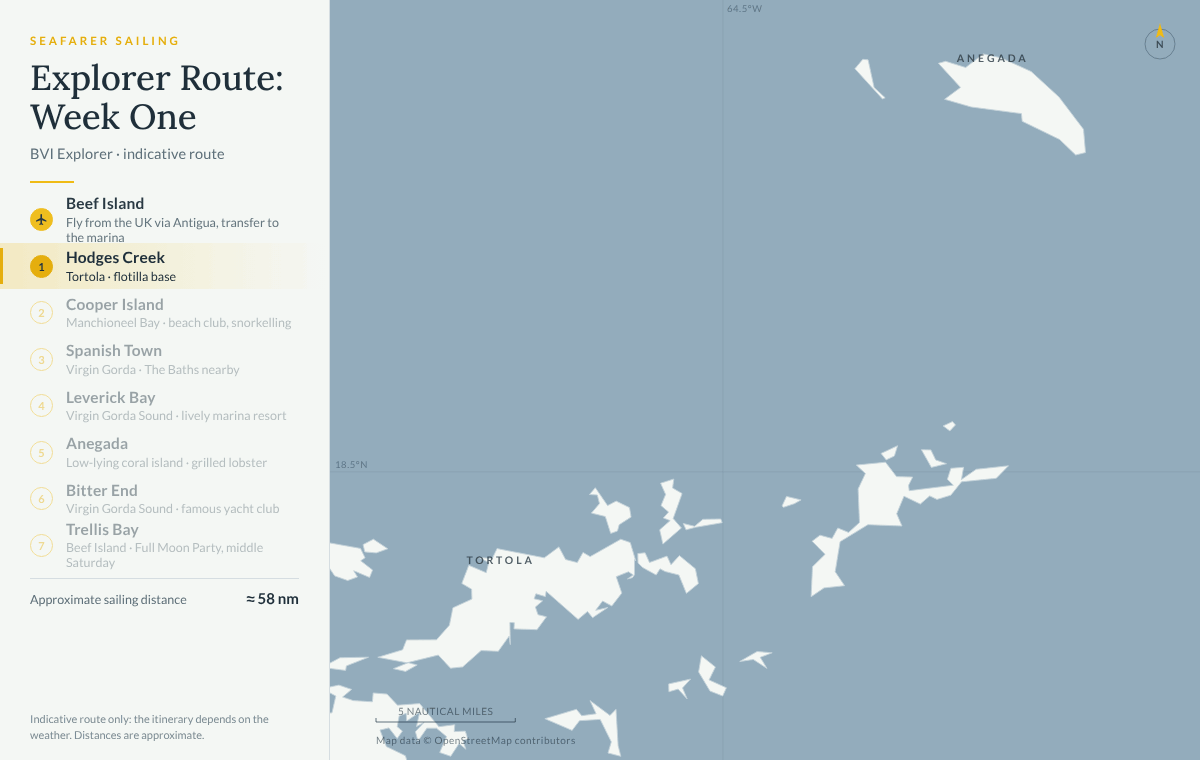The image size is (1200, 760).
Task: Click 'Fly from the UK via Antigua' description
Action: tap(172, 230)
